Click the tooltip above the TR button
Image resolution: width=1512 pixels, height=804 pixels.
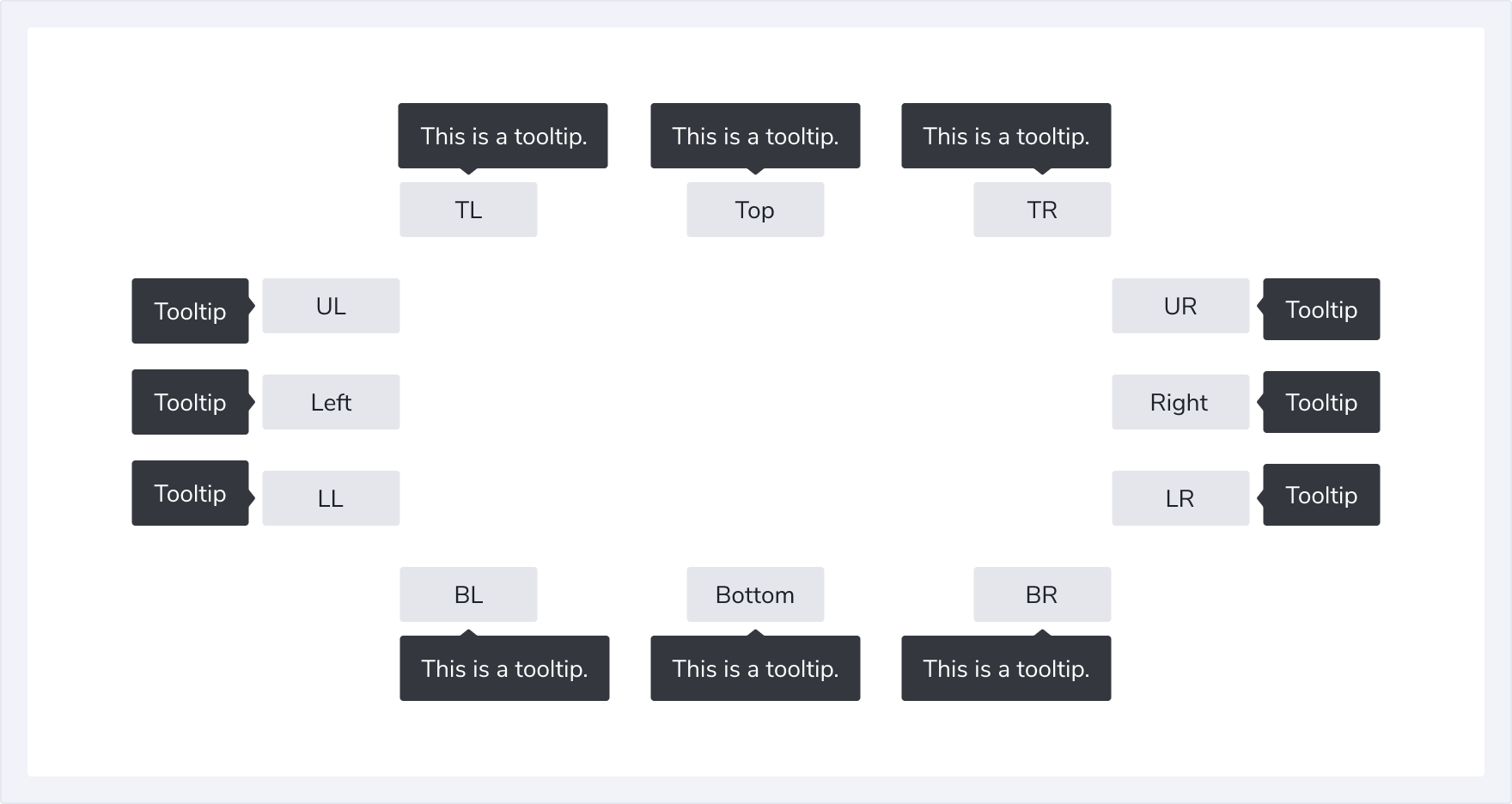[x=1006, y=136]
